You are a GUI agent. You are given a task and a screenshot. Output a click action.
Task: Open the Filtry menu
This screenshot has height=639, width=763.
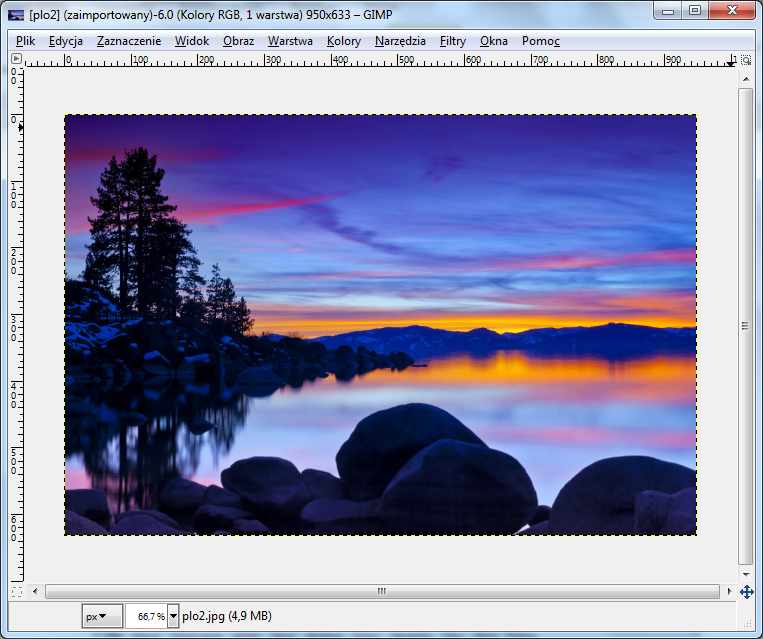(453, 41)
